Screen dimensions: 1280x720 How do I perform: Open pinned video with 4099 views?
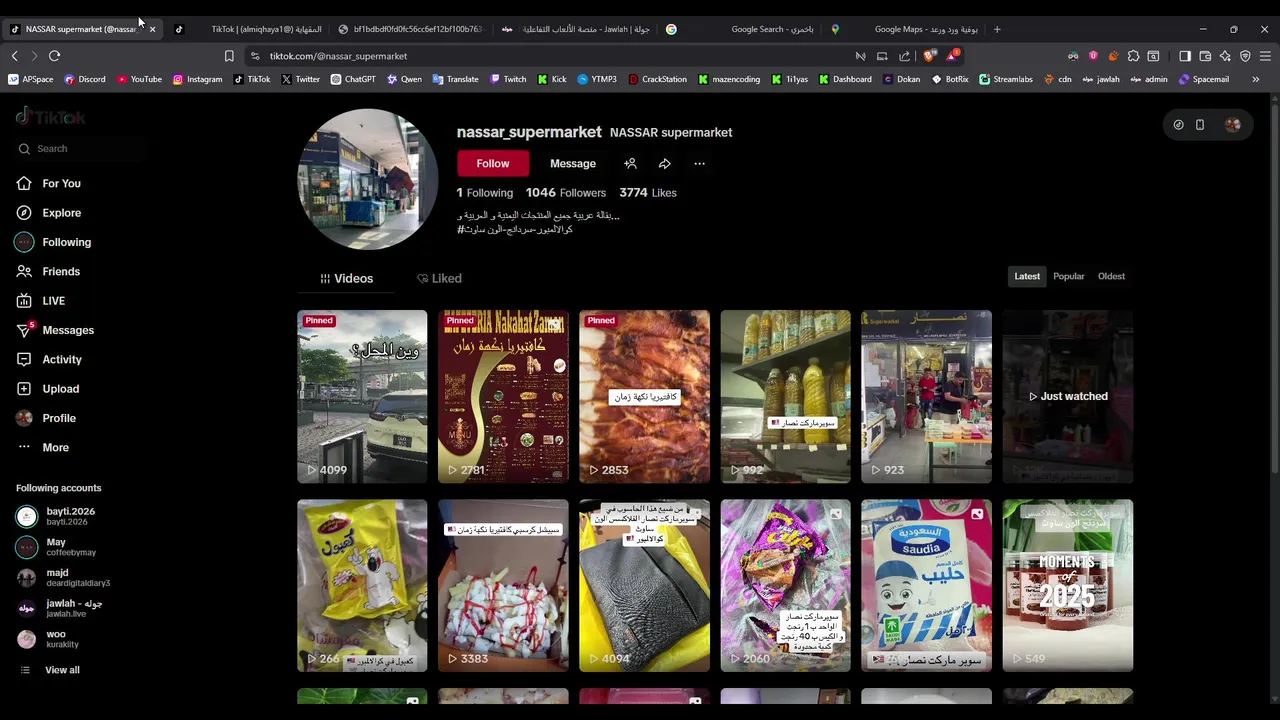click(x=362, y=396)
